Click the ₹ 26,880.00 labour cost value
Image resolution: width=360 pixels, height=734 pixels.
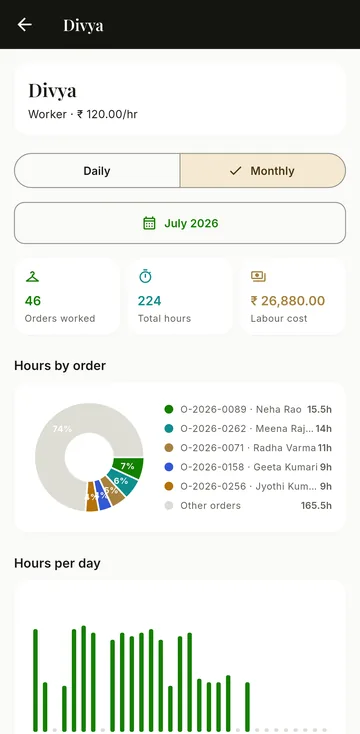click(288, 301)
